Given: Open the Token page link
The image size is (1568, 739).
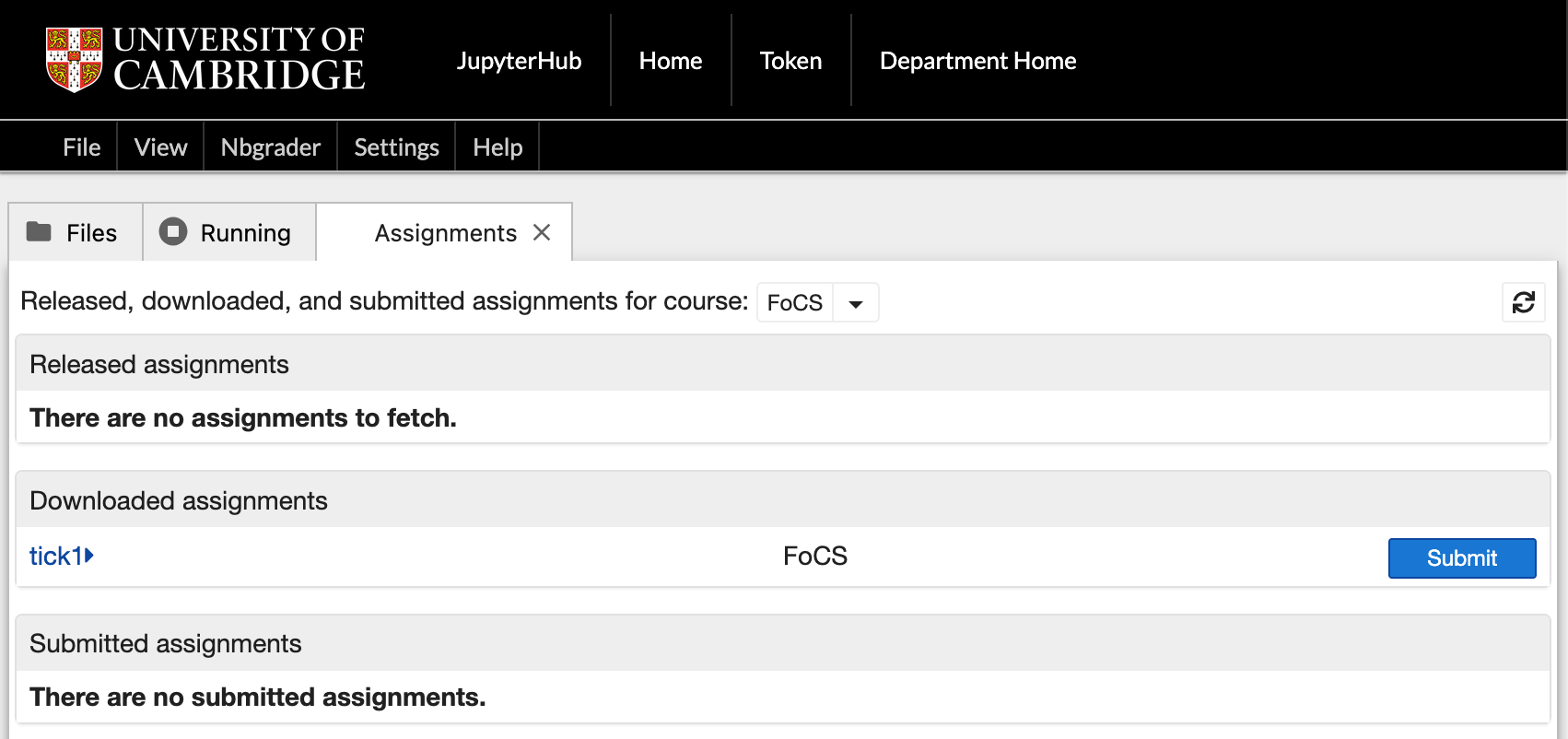Looking at the screenshot, I should pyautogui.click(x=790, y=61).
